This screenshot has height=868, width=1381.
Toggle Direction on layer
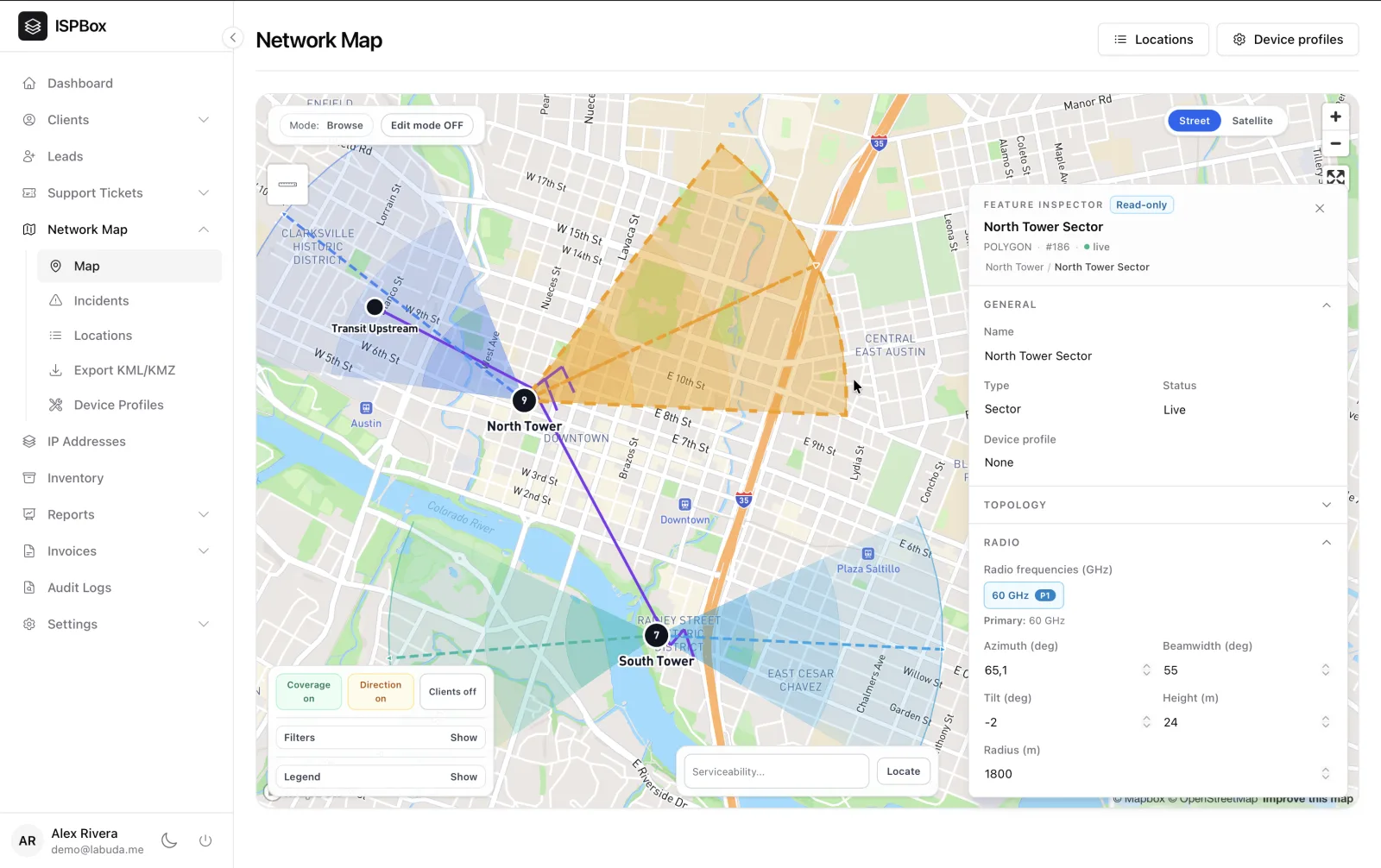[381, 692]
